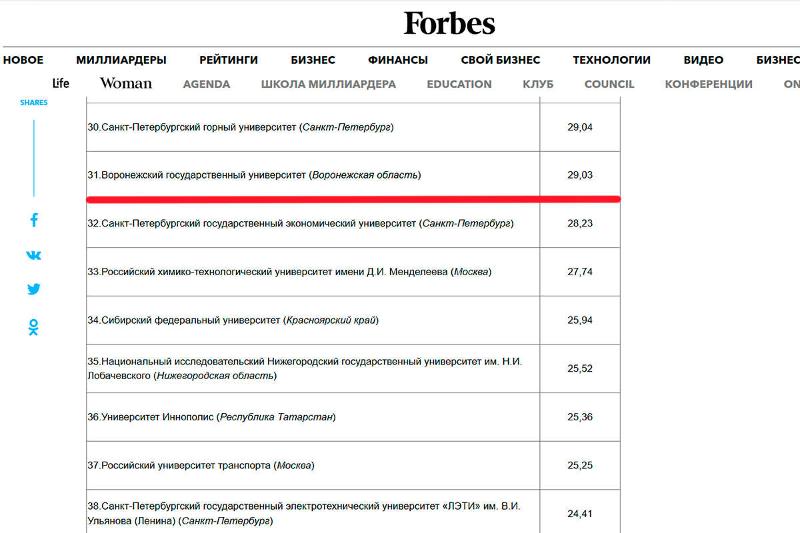Viewport: 800px width, 533px height.
Task: Open the Миллиардеры menu
Action: point(121,60)
